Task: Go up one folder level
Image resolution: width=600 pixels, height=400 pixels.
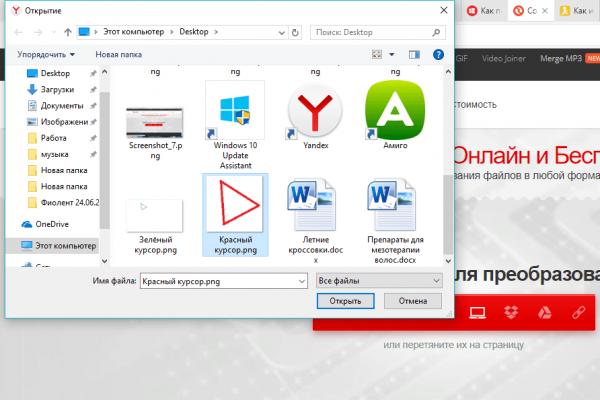Action: tap(68, 32)
